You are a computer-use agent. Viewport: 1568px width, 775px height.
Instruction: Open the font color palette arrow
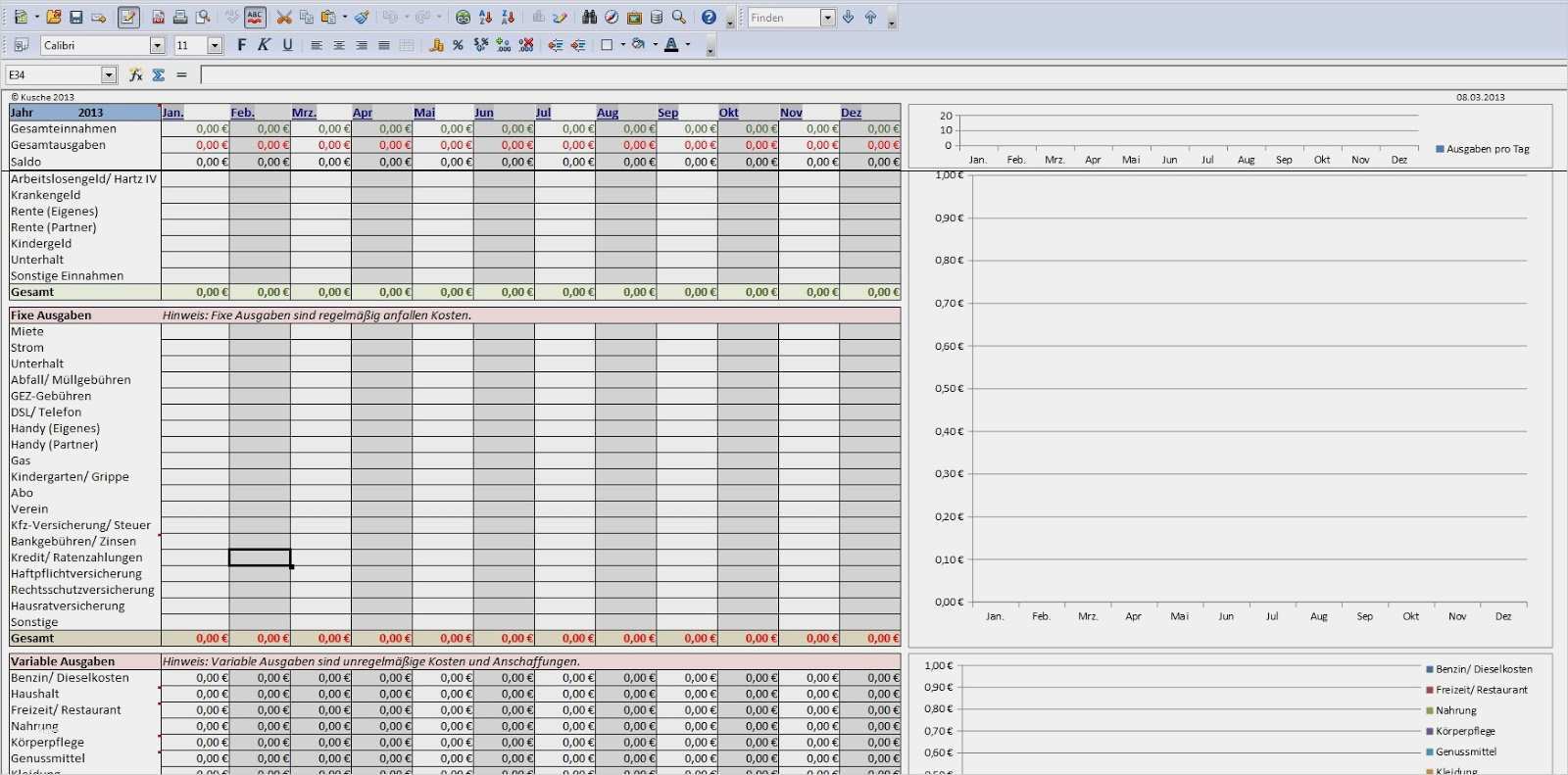(687, 45)
